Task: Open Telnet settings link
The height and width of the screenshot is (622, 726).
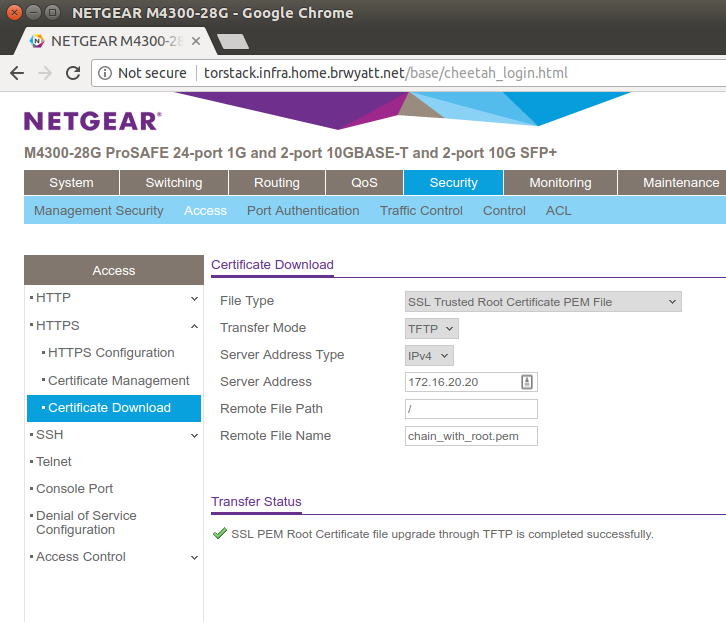Action: [x=54, y=462]
